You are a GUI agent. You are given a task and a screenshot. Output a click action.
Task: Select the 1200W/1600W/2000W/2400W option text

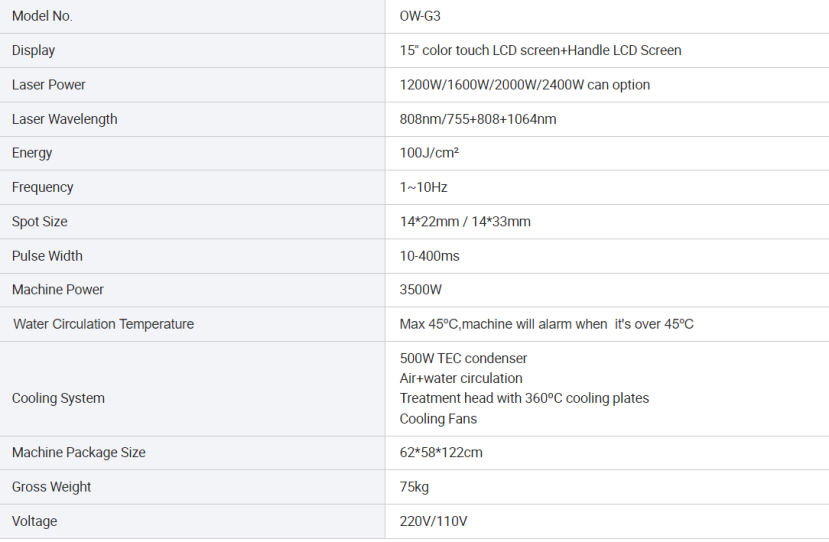click(524, 85)
